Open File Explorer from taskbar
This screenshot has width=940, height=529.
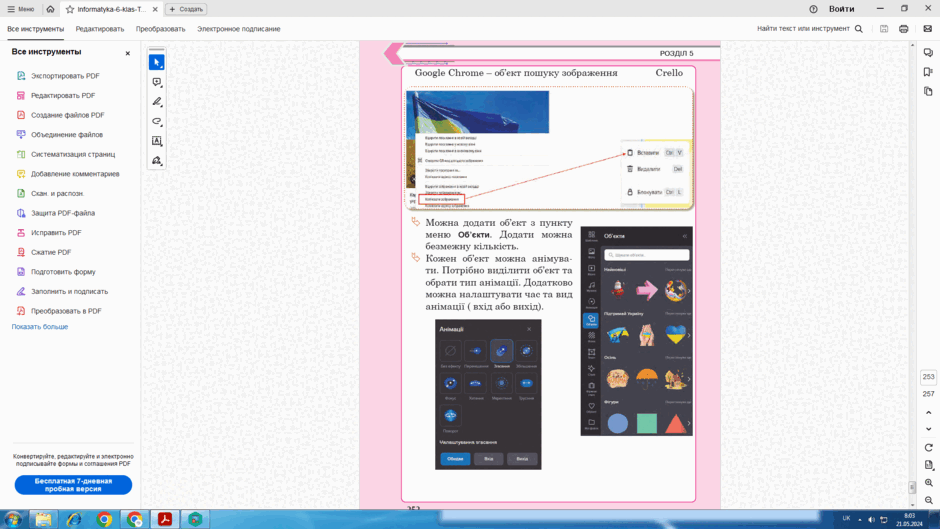point(43,519)
